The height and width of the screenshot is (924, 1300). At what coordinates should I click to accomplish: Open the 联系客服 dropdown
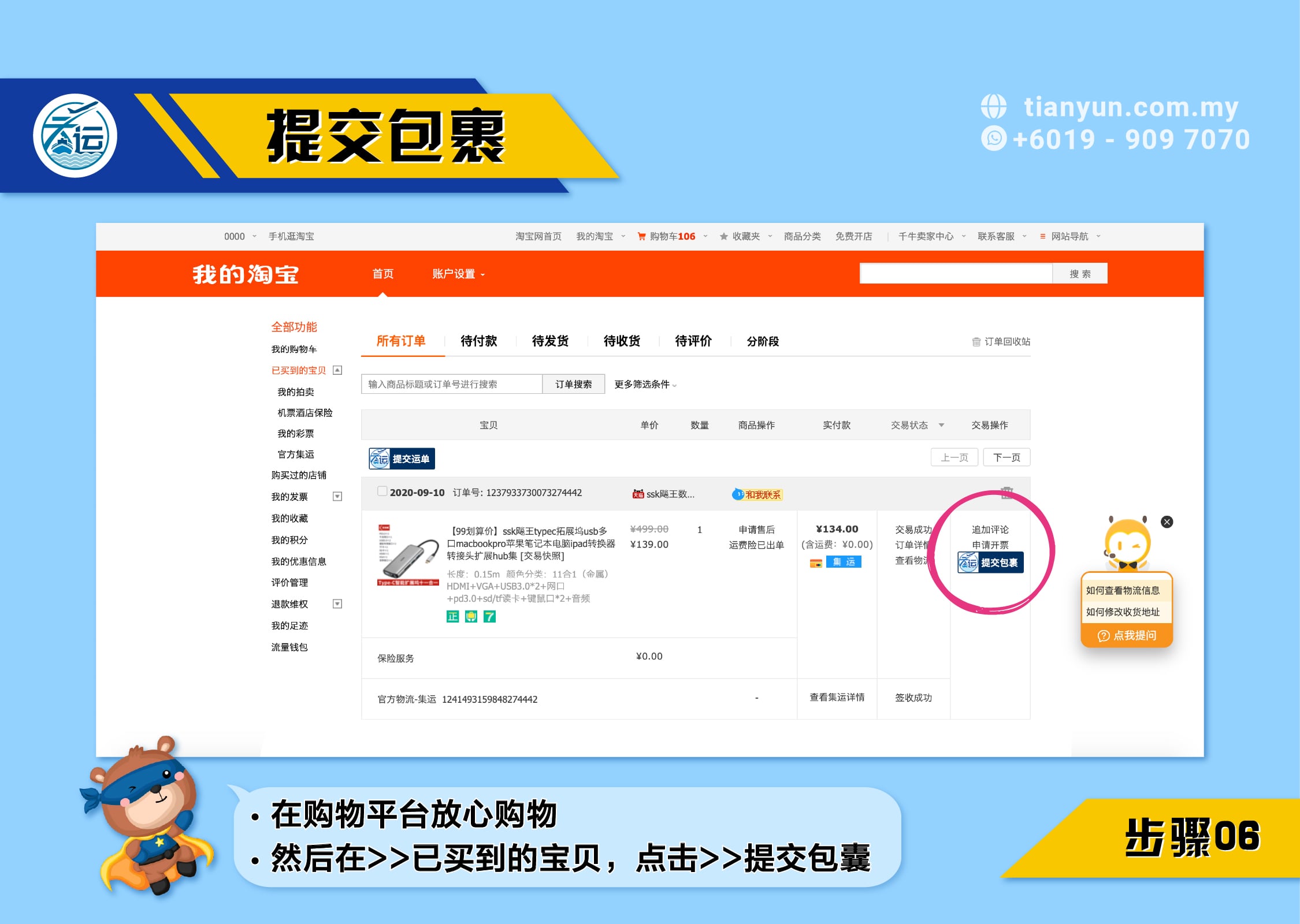point(1002,236)
